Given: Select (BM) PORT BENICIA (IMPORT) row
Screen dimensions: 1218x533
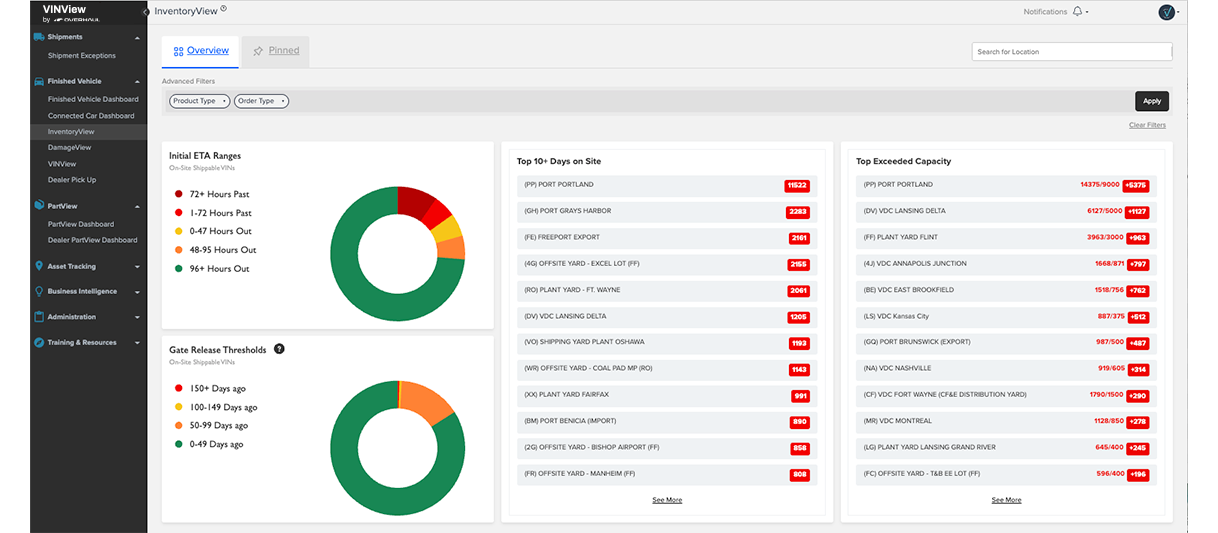Looking at the screenshot, I should (667, 422).
